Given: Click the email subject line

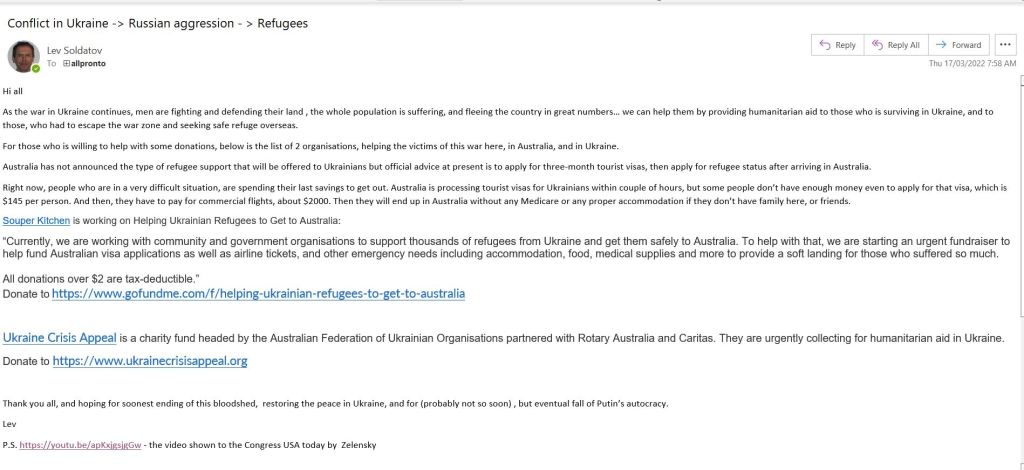Looking at the screenshot, I should [x=157, y=22].
